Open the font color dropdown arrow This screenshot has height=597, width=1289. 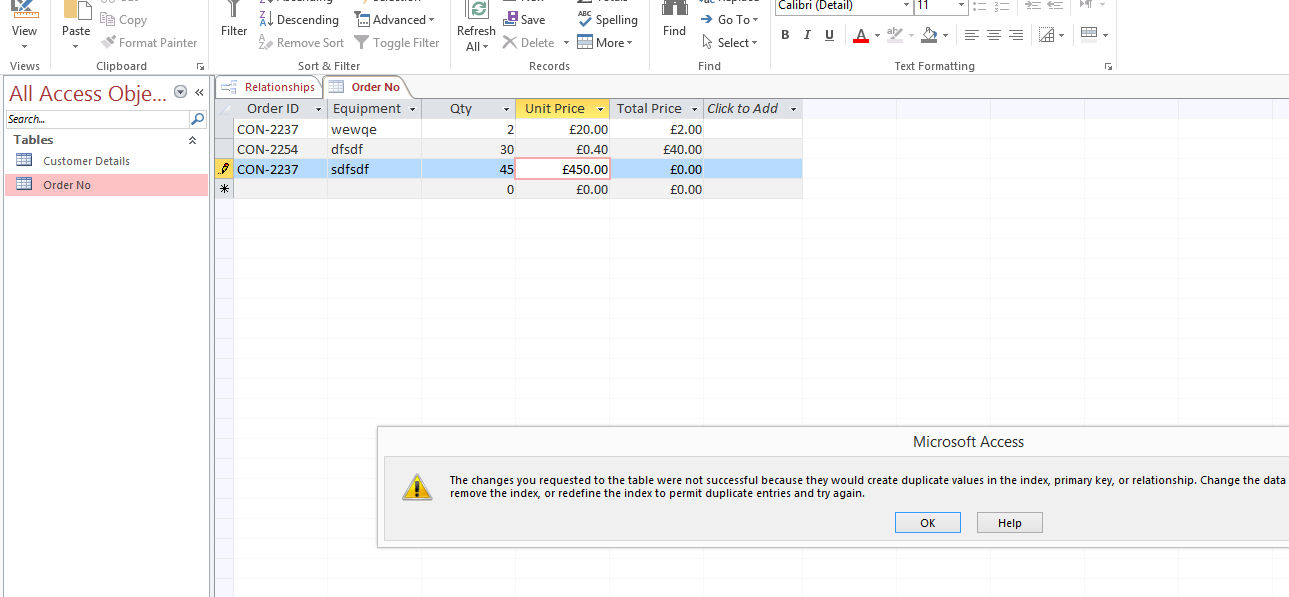877,35
